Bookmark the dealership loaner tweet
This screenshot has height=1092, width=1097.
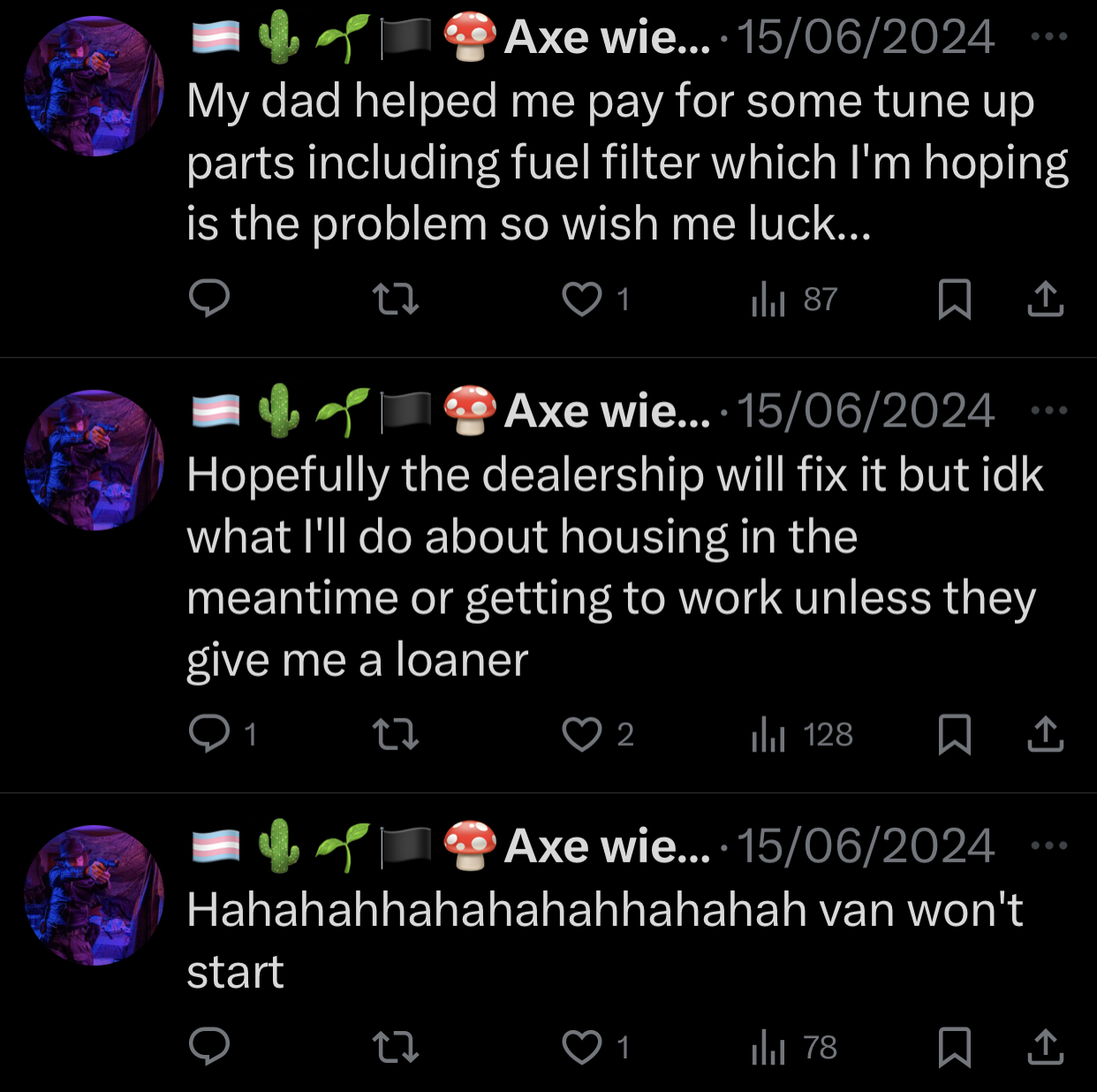[x=954, y=734]
